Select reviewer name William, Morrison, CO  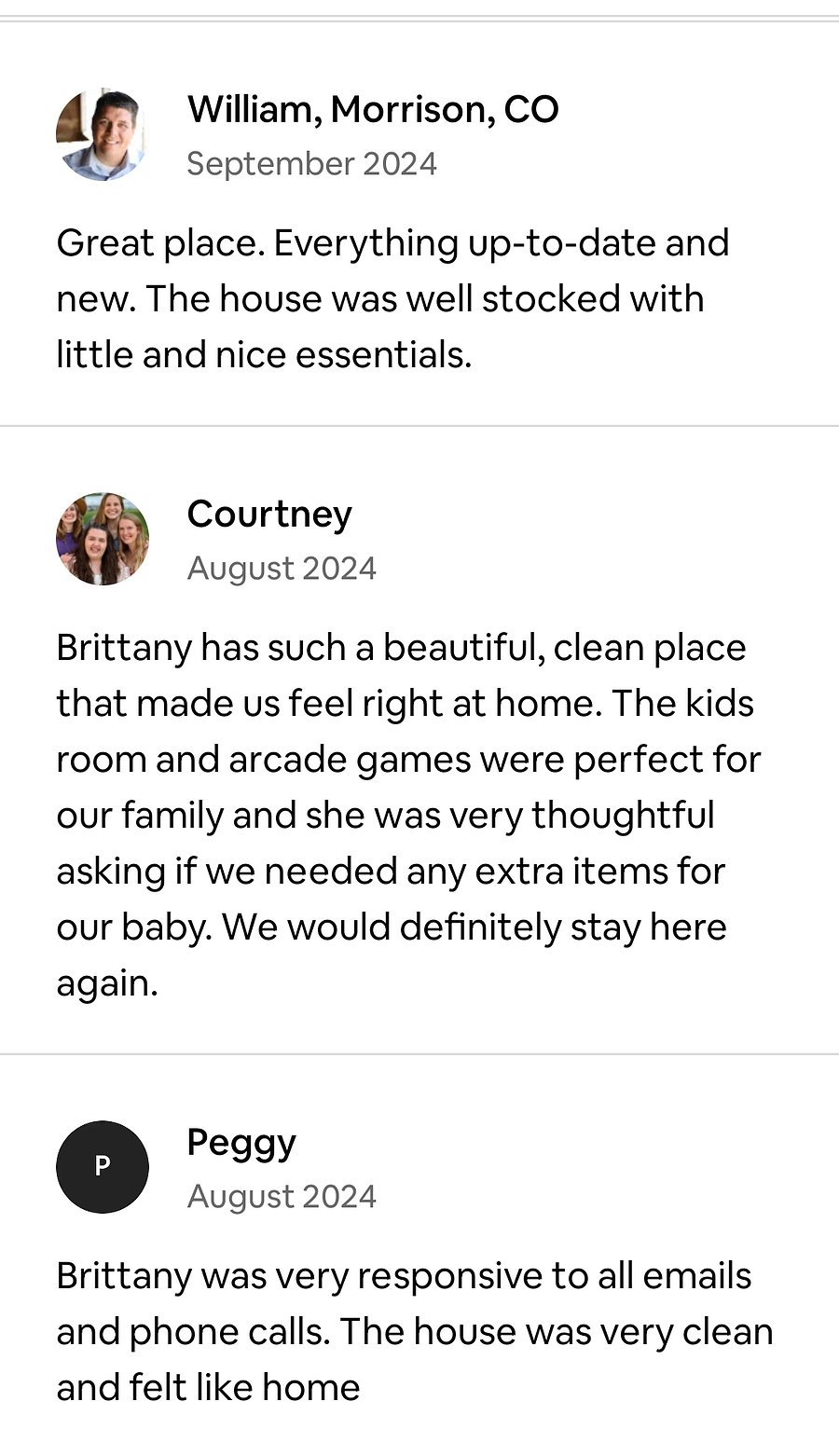tap(373, 110)
